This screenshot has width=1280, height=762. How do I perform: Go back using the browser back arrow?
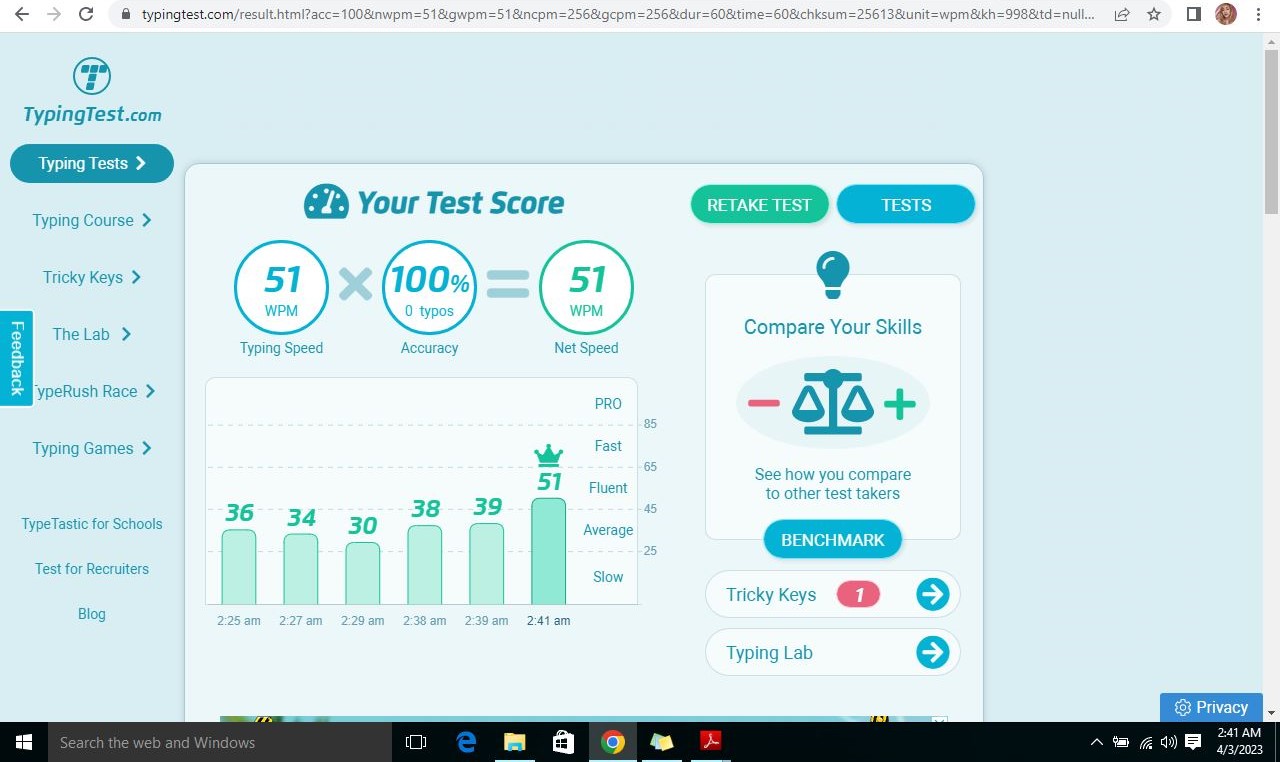point(22,15)
